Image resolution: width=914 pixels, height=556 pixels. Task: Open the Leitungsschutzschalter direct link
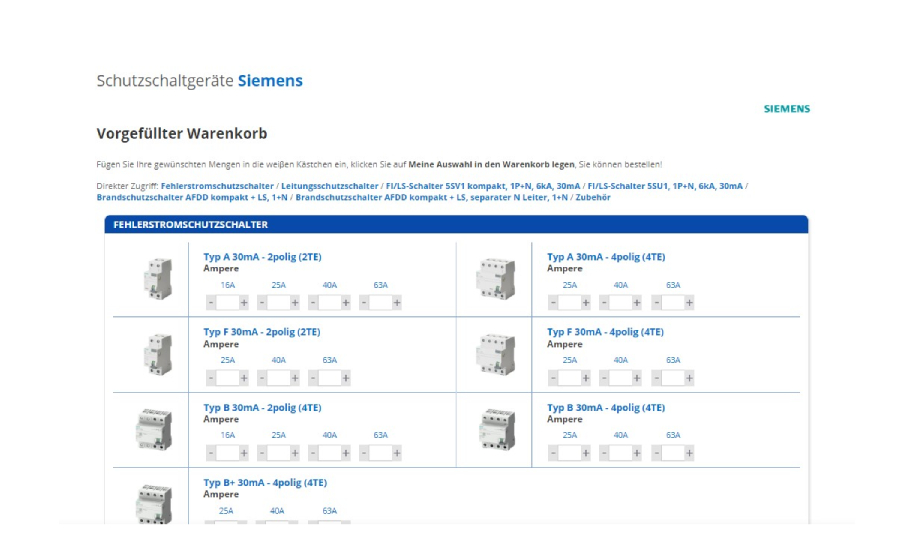[x=329, y=186]
